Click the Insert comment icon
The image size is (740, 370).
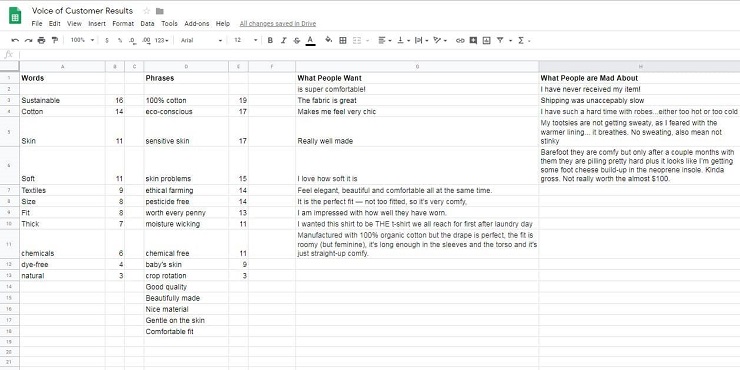coord(473,41)
